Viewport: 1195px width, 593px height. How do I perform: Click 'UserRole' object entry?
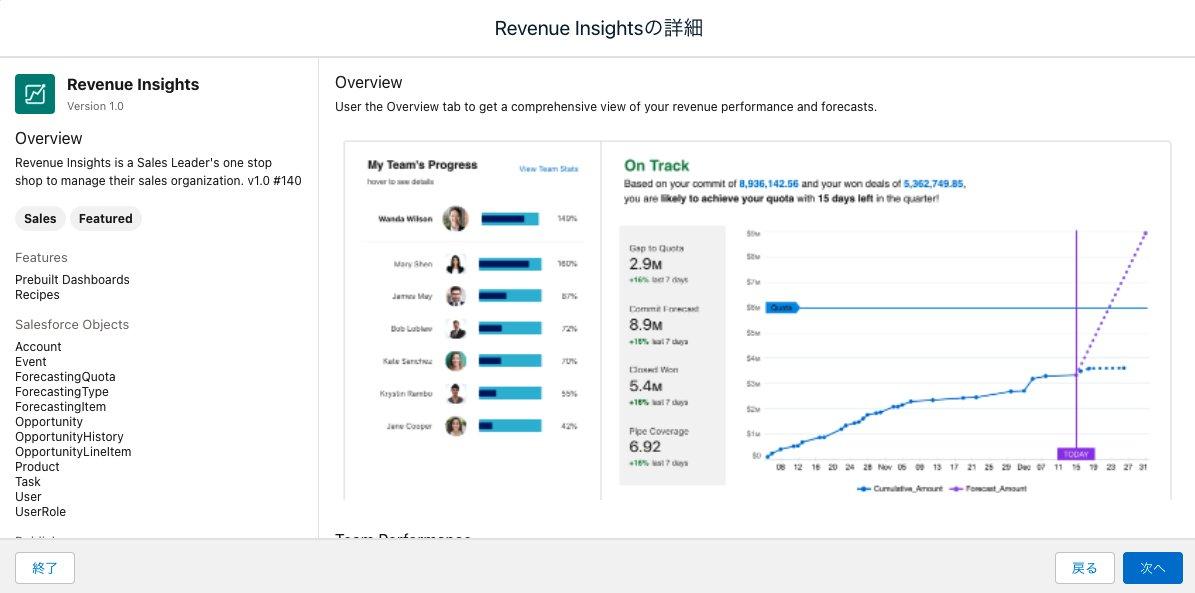coord(40,512)
